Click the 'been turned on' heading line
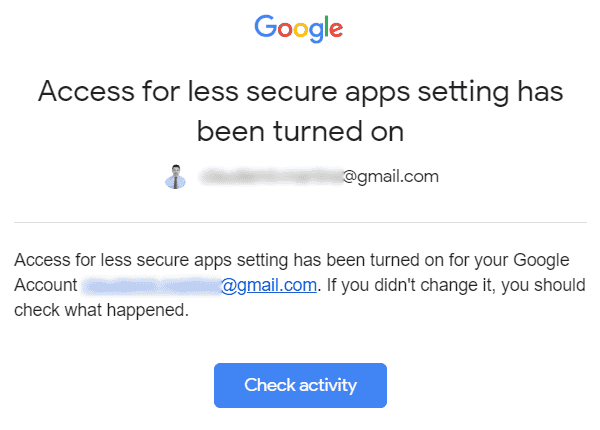This screenshot has height=430, width=600. tap(300, 131)
